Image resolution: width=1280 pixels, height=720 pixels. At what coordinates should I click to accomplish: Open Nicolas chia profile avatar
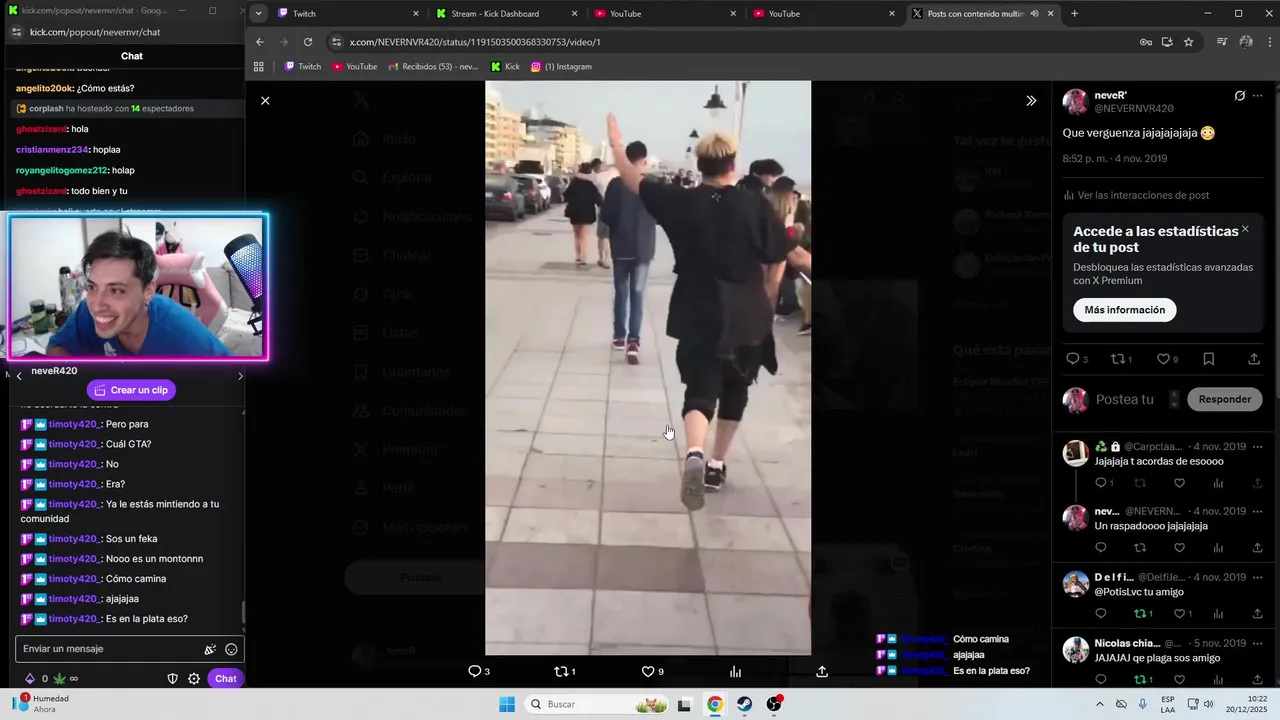point(1076,650)
